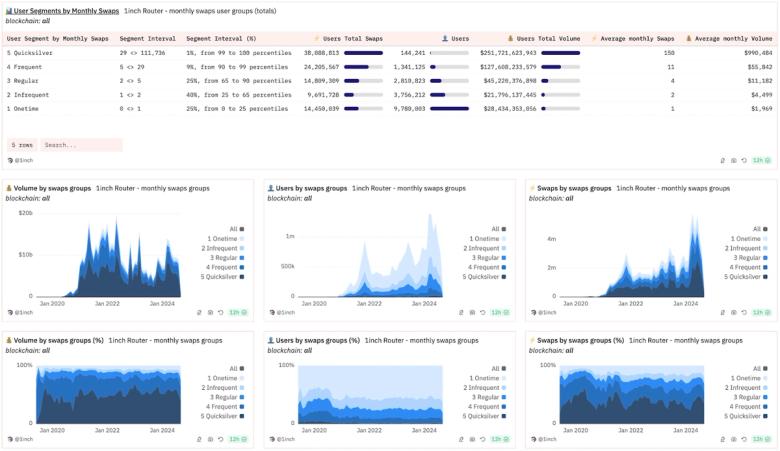Click camera icon under Volume by swaps groups (%) chart
The width and height of the screenshot is (780, 451).
[210, 439]
